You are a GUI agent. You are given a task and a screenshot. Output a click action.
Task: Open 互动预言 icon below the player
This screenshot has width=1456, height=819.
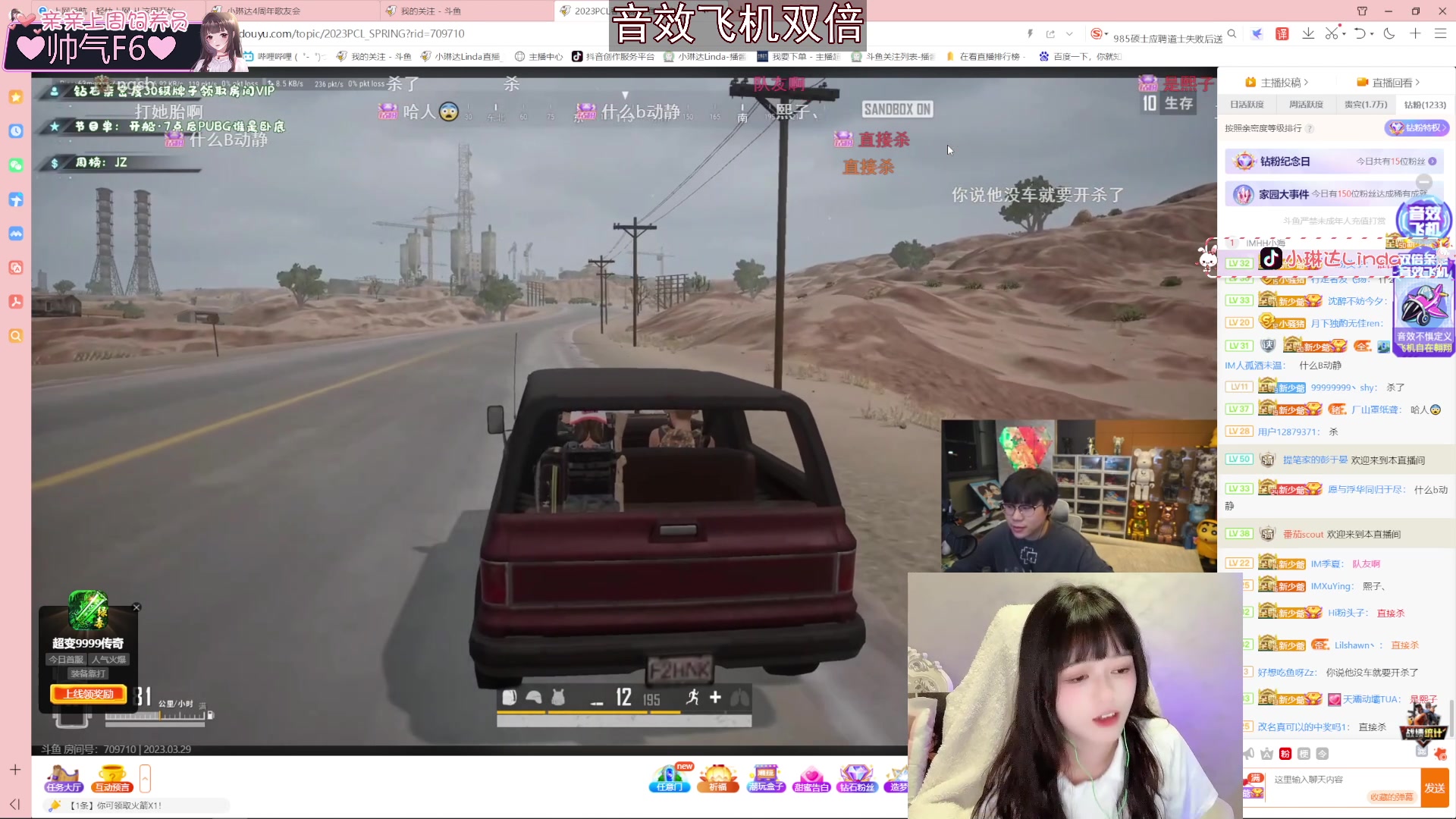pos(112,779)
